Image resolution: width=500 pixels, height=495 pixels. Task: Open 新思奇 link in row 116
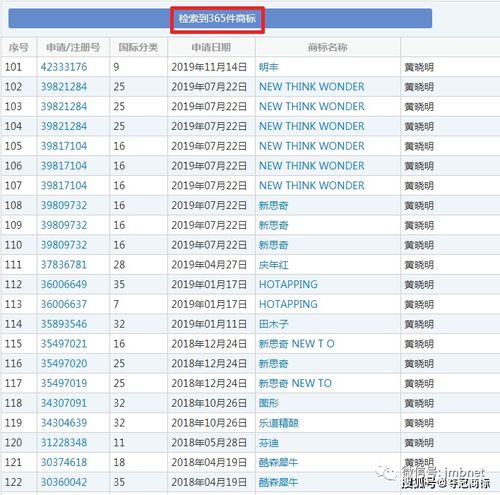274,364
